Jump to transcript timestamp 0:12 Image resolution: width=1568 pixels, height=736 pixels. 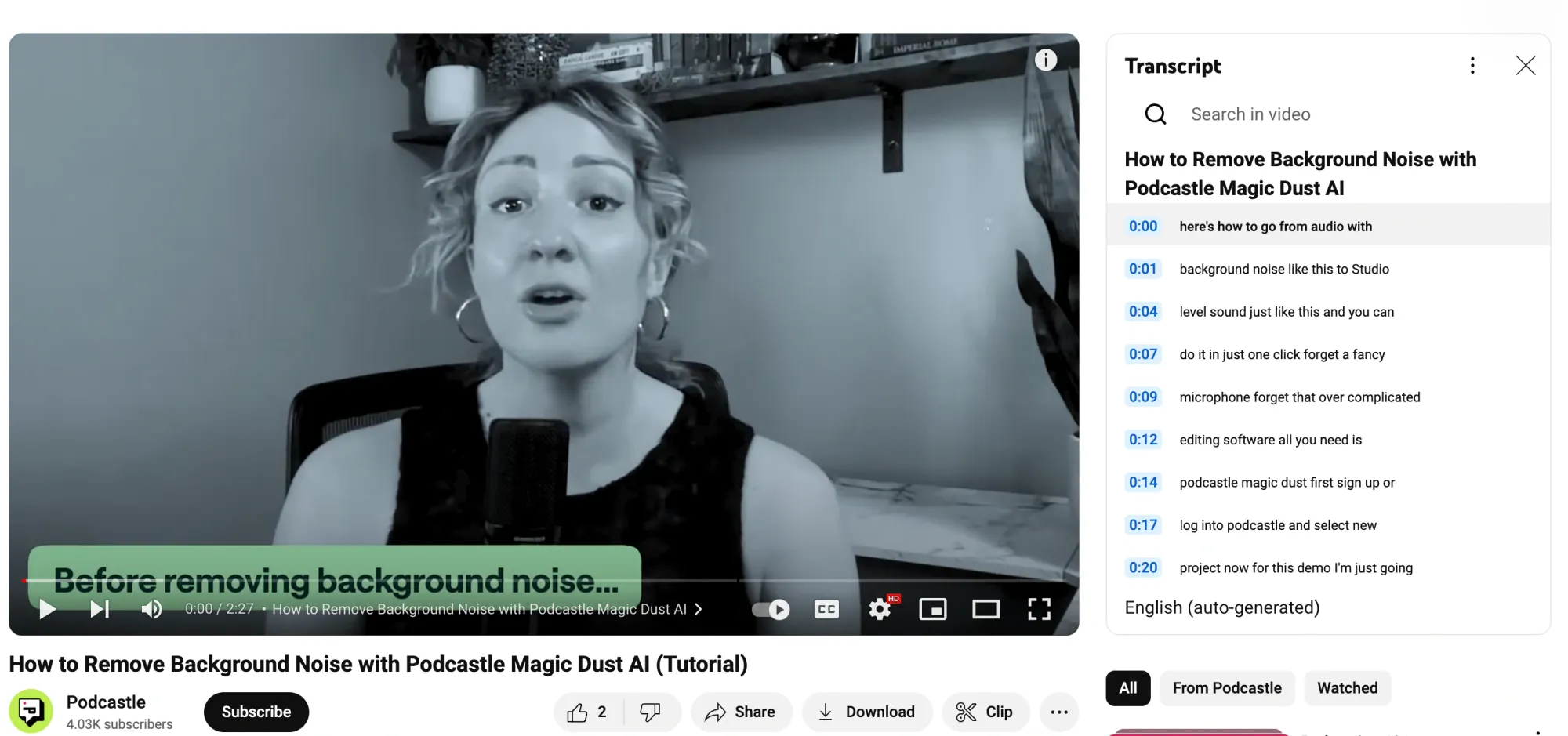coord(1143,440)
